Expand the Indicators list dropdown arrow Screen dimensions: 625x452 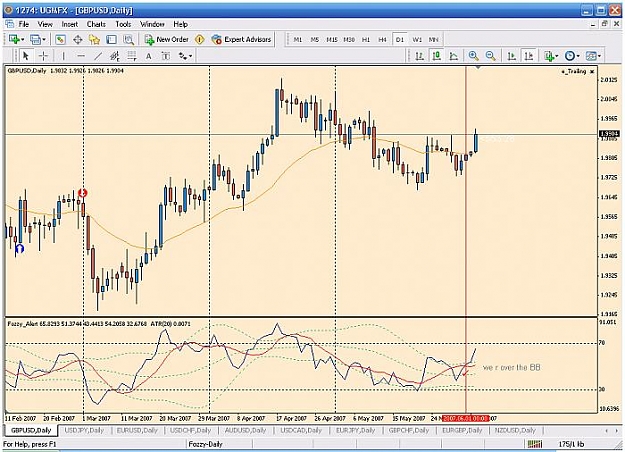coord(557,56)
